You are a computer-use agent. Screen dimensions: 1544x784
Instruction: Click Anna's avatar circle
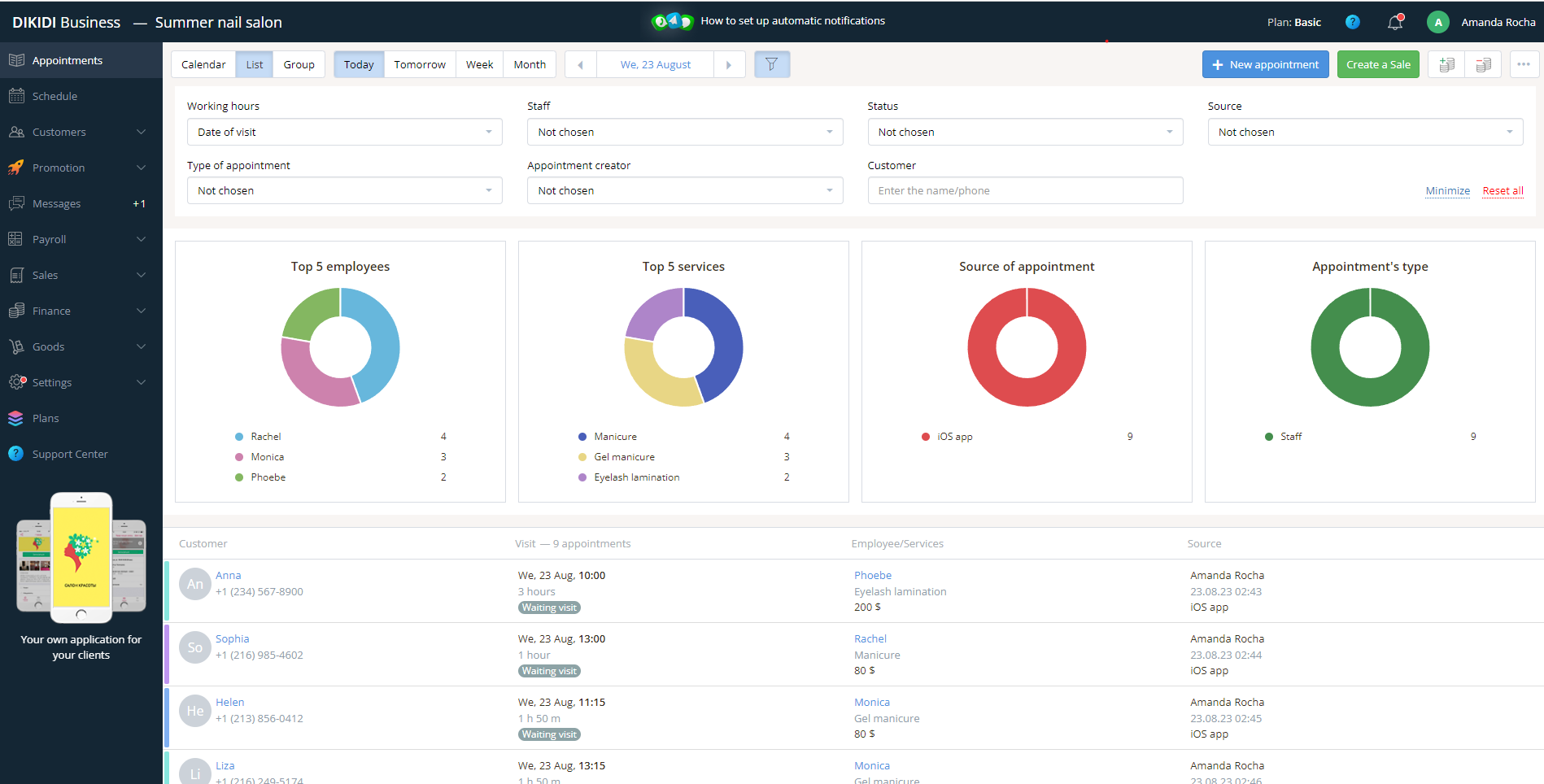(x=195, y=584)
